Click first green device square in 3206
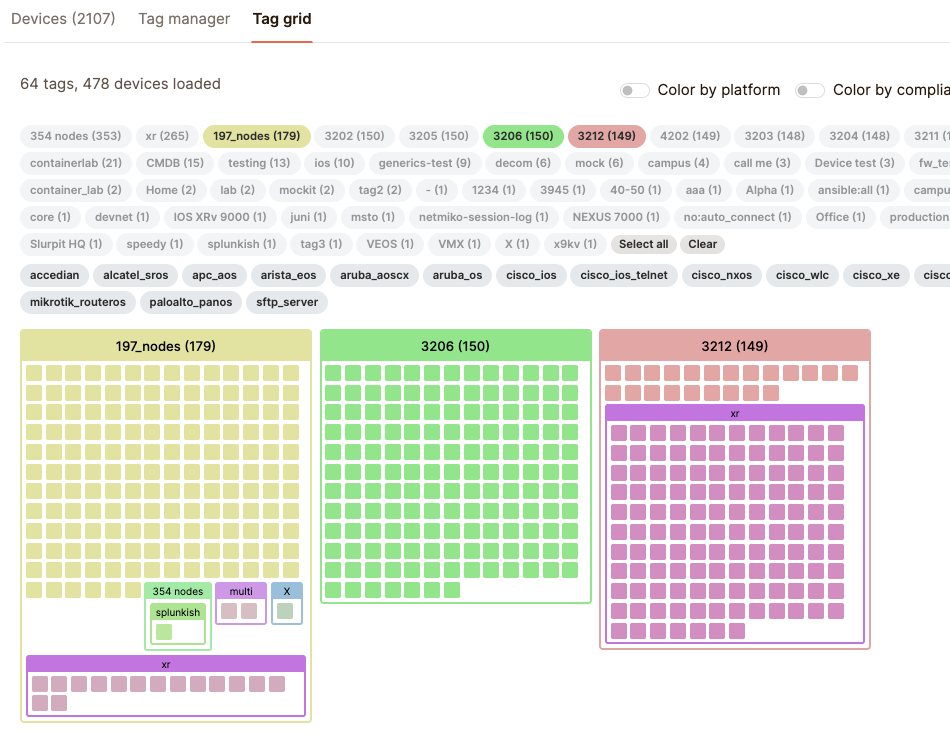 pos(333,373)
